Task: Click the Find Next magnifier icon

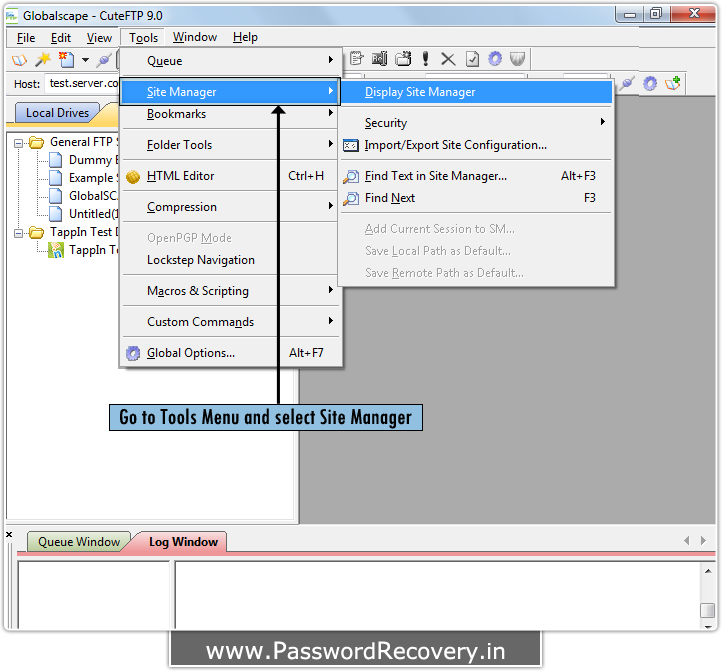Action: 351,198
